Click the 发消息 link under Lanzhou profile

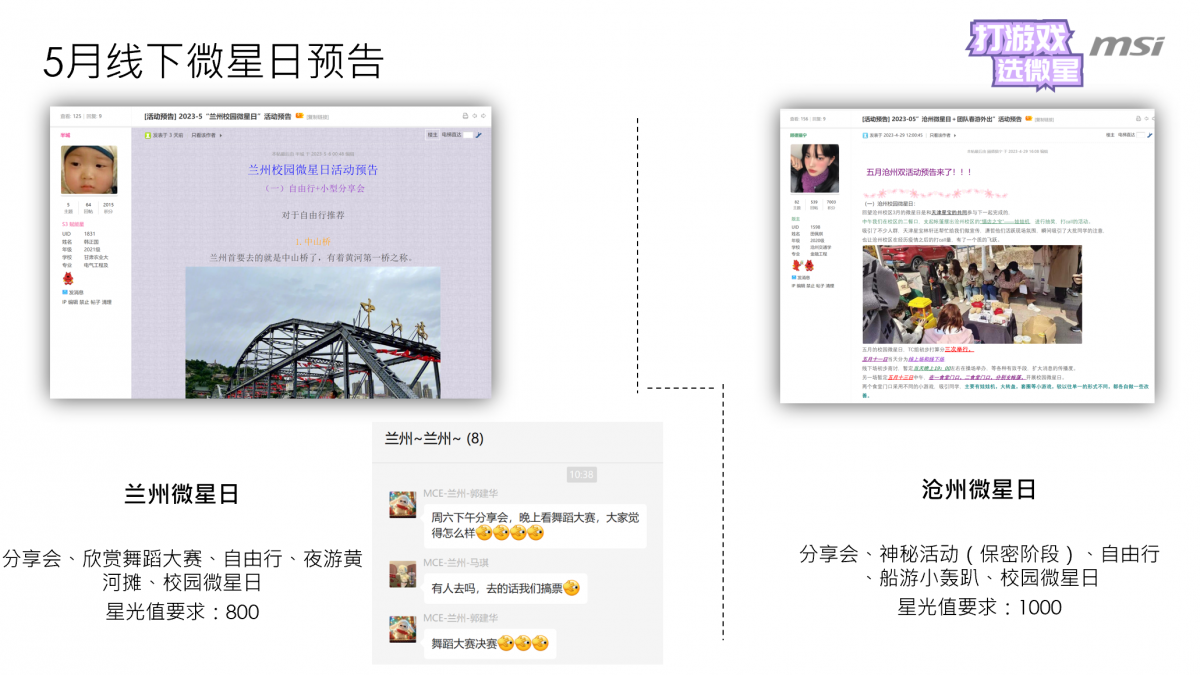(x=75, y=292)
